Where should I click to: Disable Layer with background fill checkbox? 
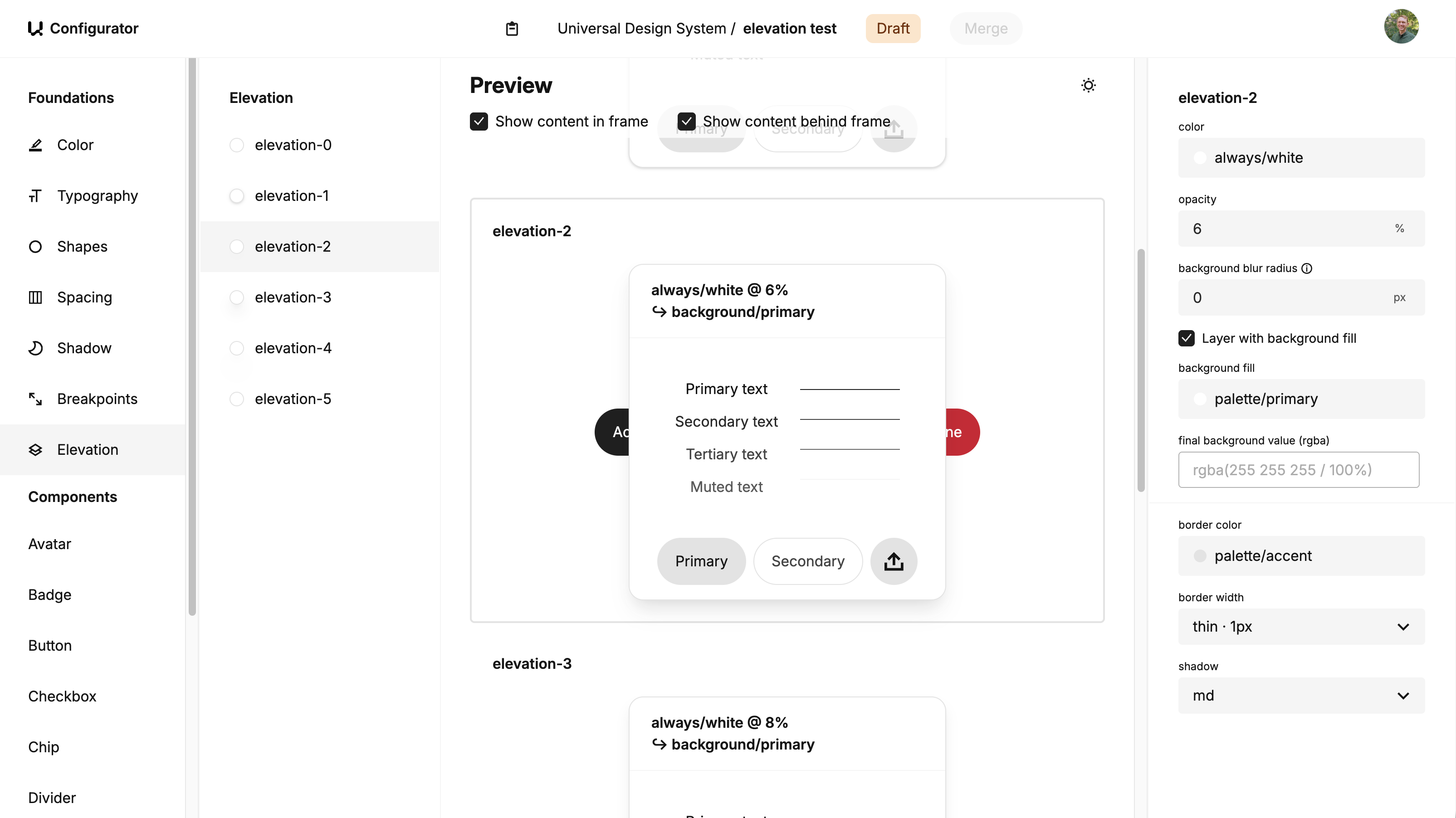pos(1187,338)
